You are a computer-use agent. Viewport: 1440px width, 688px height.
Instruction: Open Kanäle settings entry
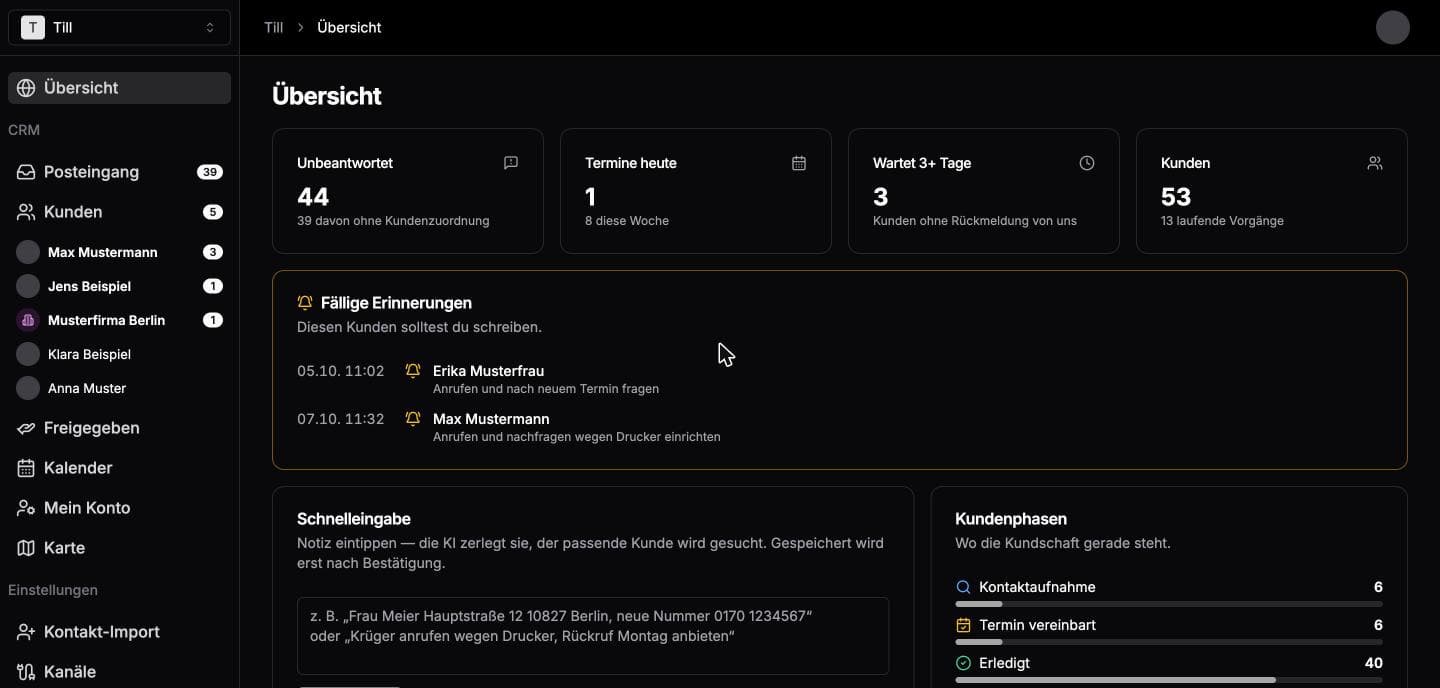[119, 672]
